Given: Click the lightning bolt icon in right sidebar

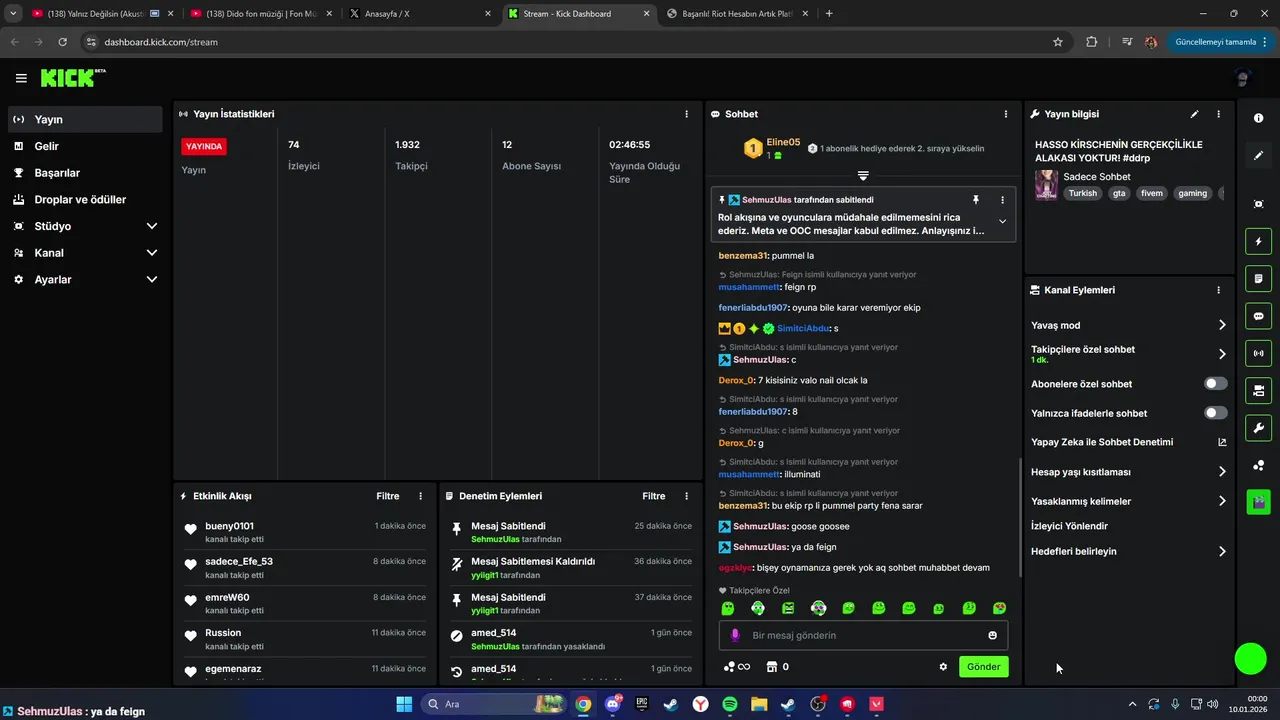Looking at the screenshot, I should tap(1258, 241).
